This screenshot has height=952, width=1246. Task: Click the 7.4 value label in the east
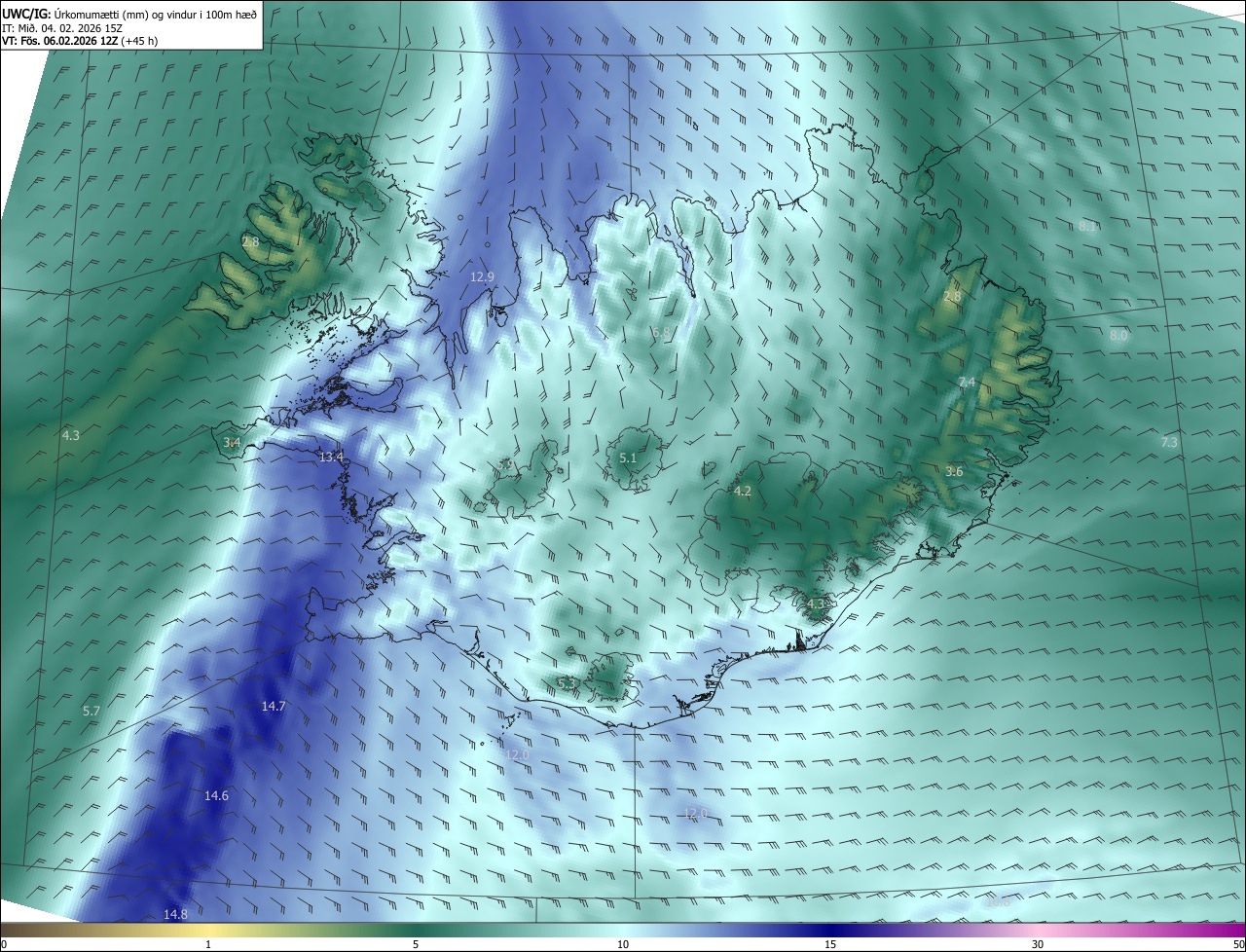[967, 383]
